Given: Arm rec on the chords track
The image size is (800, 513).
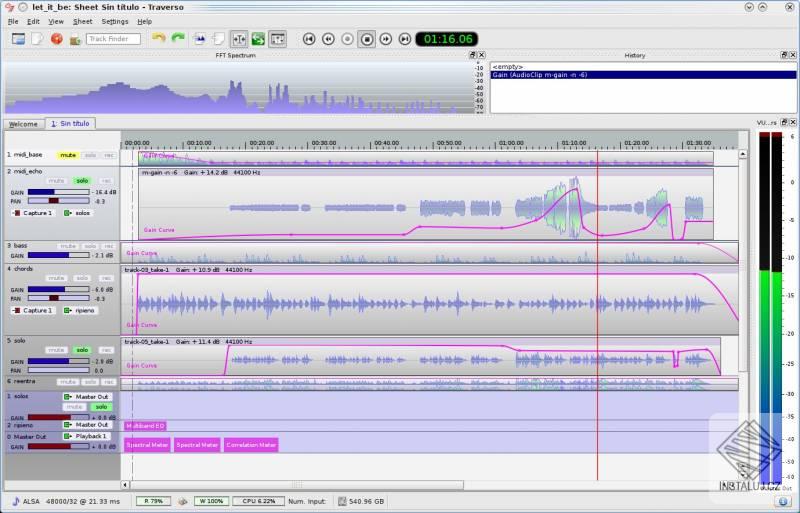Looking at the screenshot, I should point(106,278).
